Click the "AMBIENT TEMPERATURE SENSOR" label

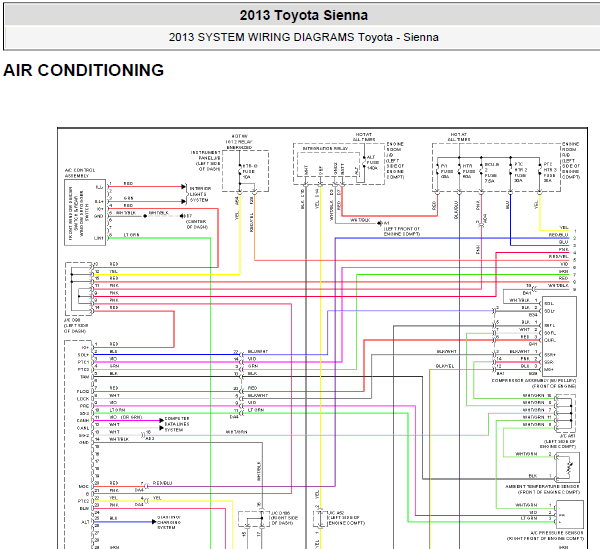coord(542,486)
